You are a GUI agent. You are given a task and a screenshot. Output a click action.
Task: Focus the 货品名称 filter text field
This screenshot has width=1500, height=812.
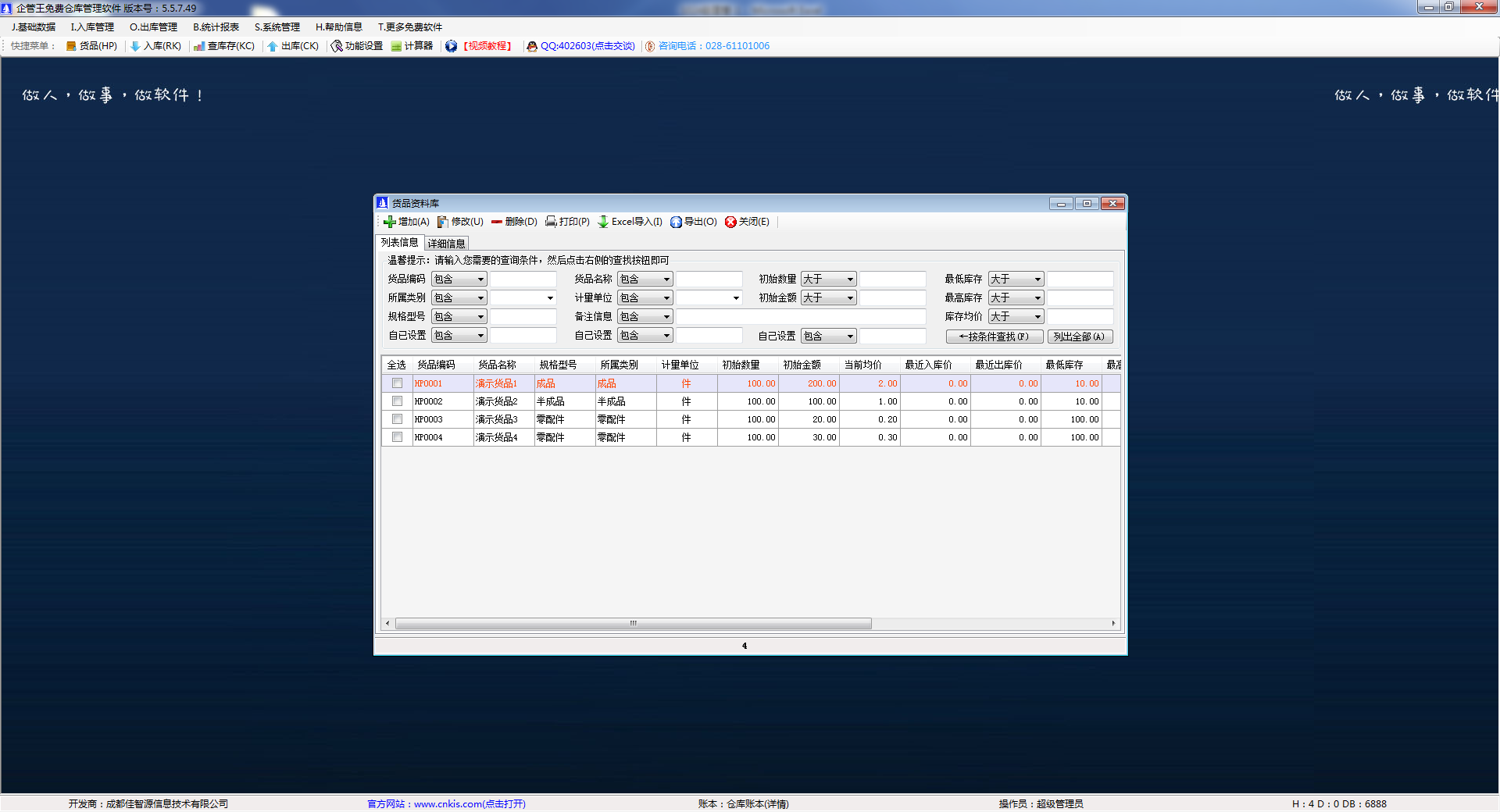pyautogui.click(x=709, y=279)
